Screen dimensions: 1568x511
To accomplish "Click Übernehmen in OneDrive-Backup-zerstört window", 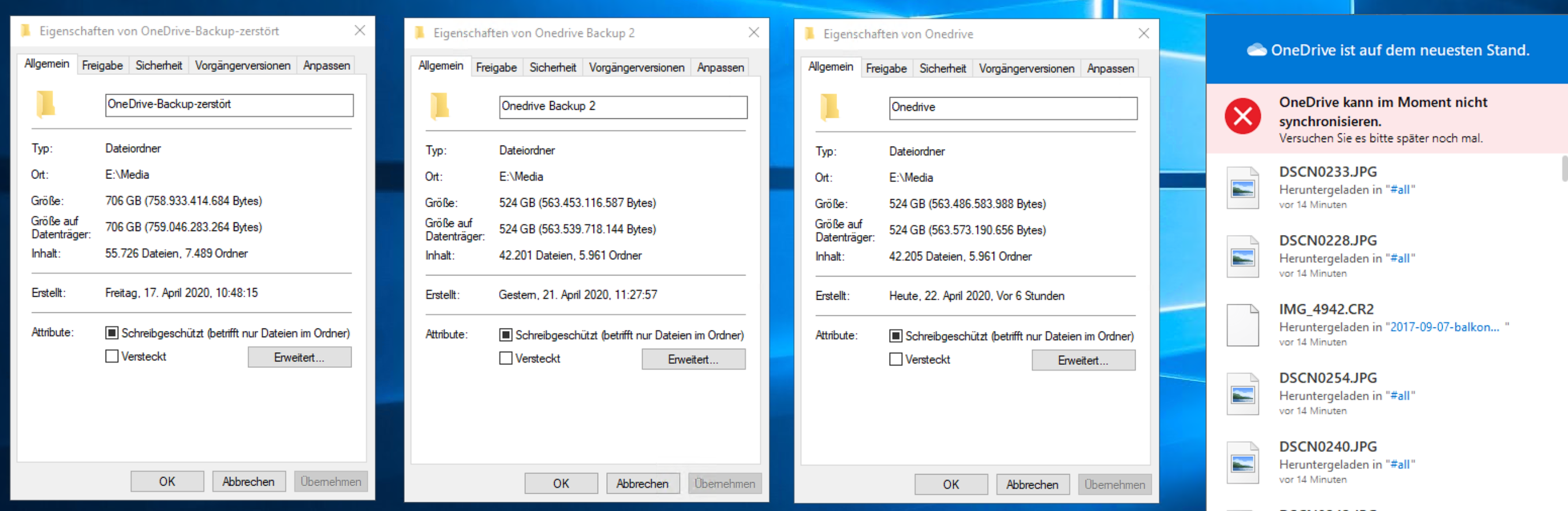I will pyautogui.click(x=331, y=481).
